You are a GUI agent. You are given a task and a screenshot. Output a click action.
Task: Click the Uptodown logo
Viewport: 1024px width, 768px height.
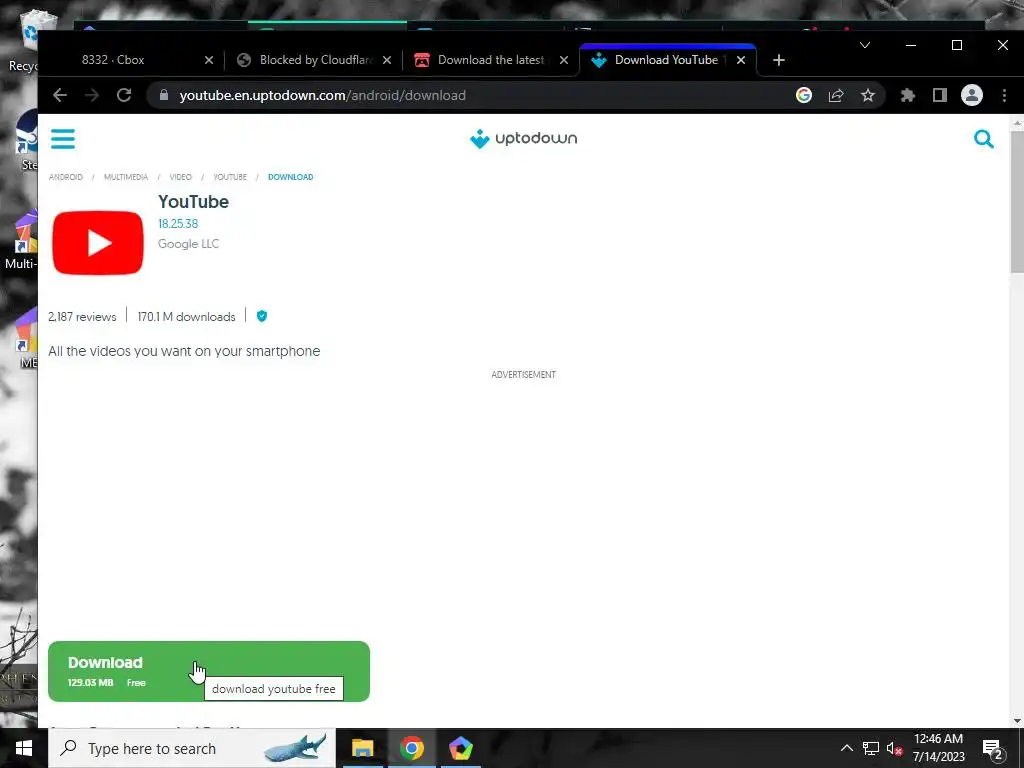pyautogui.click(x=523, y=138)
